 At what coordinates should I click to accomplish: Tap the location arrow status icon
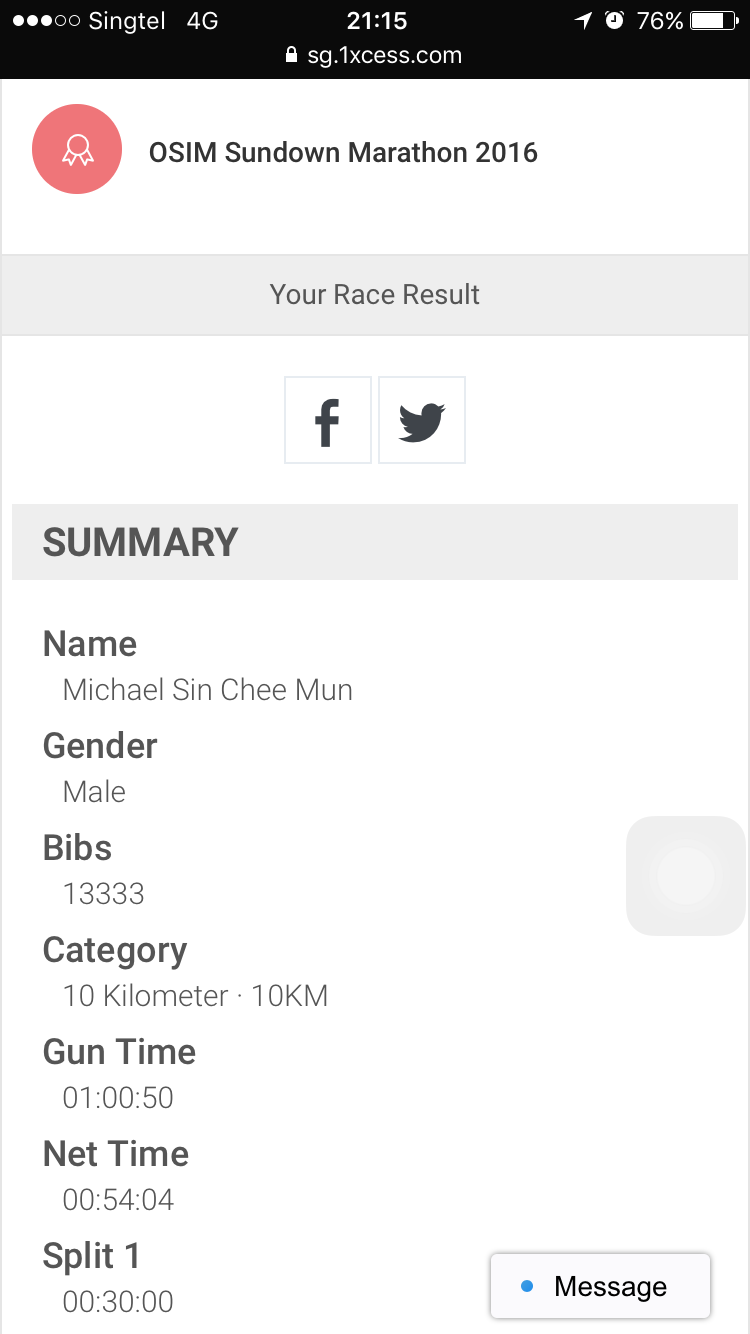(x=583, y=21)
